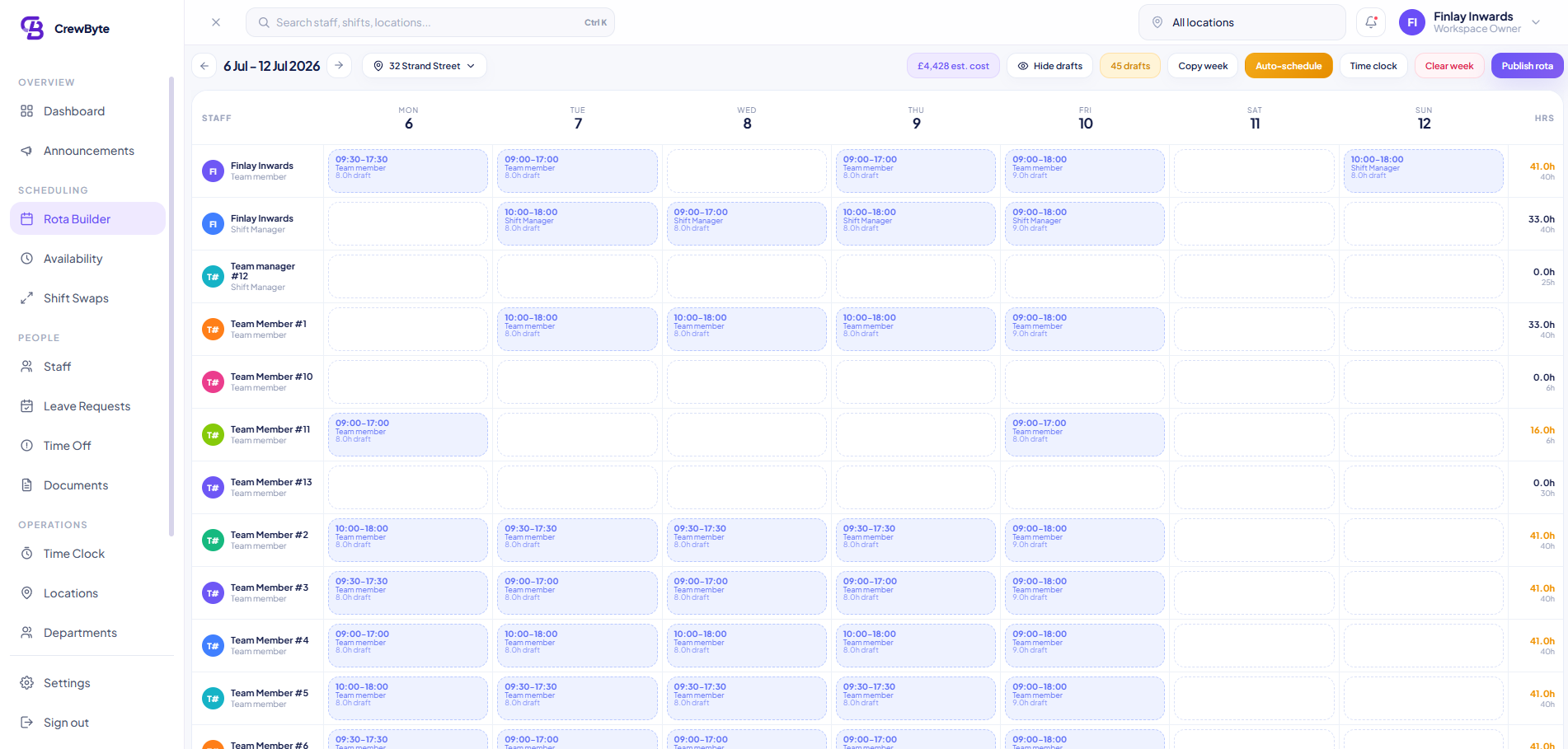Open Team Member #2 Monday 10:00-18:00 shift
Viewport: 1568px width, 749px height.
point(408,540)
